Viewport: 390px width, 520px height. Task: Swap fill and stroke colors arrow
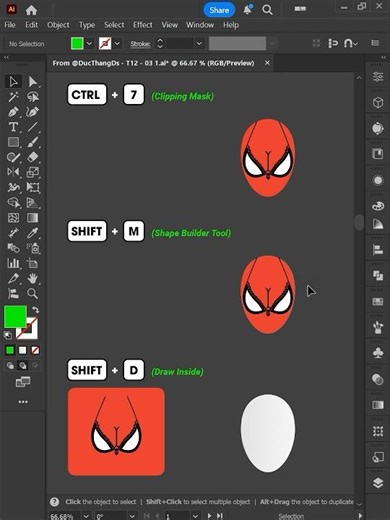35,309
